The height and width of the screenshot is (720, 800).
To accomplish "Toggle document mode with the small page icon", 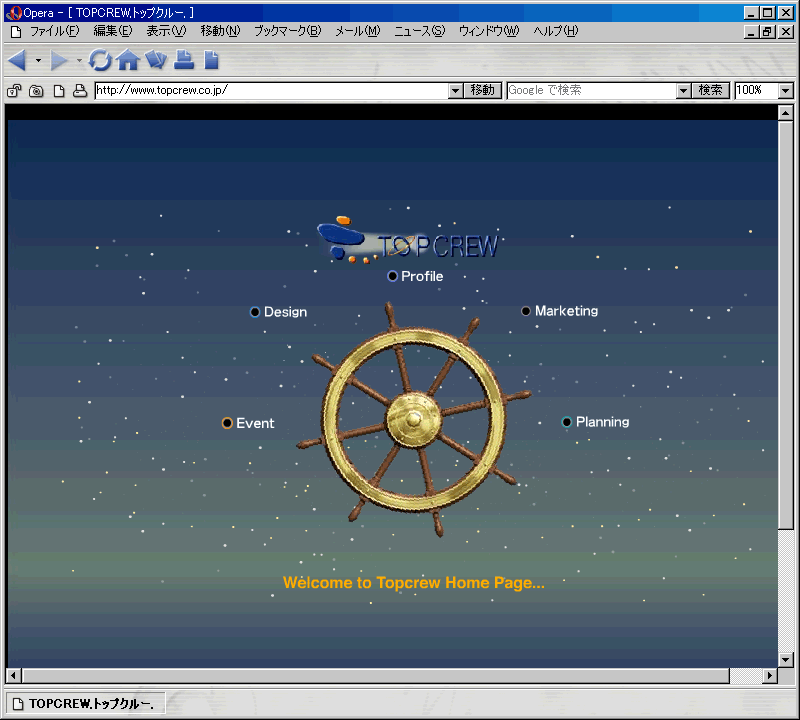I will point(59,91).
